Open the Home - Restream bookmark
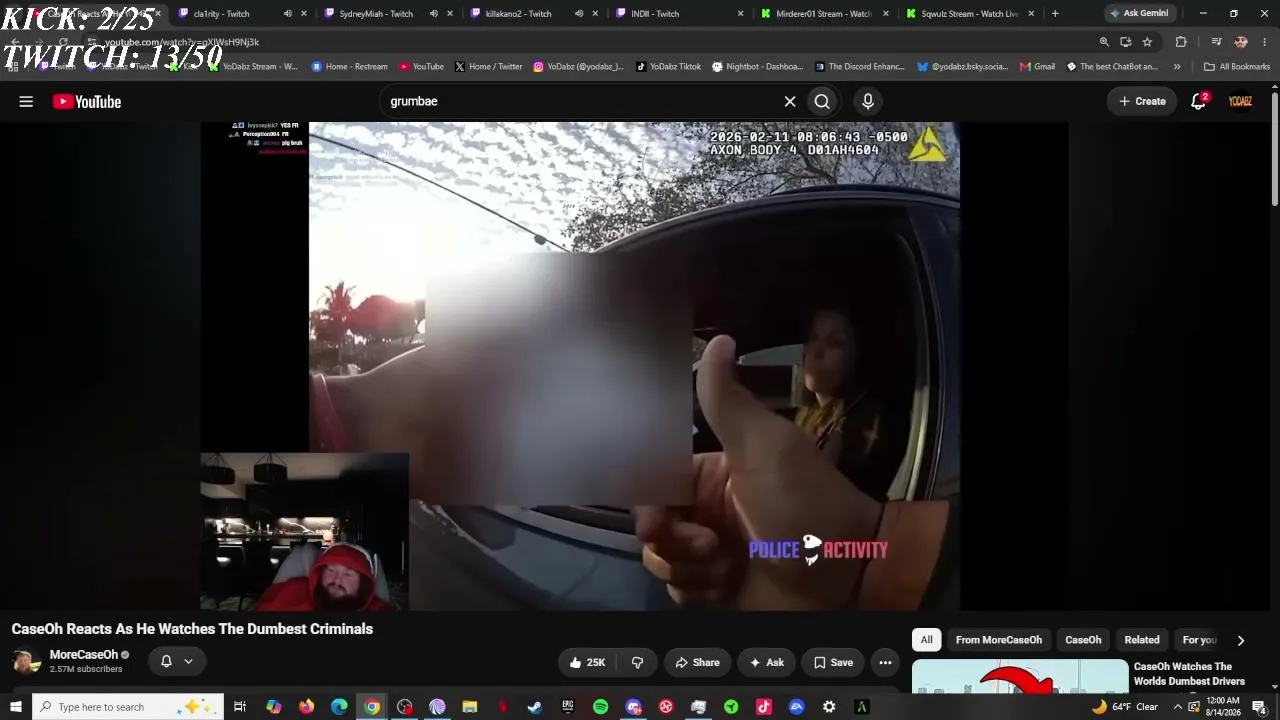This screenshot has width=1280, height=720. tap(349, 67)
